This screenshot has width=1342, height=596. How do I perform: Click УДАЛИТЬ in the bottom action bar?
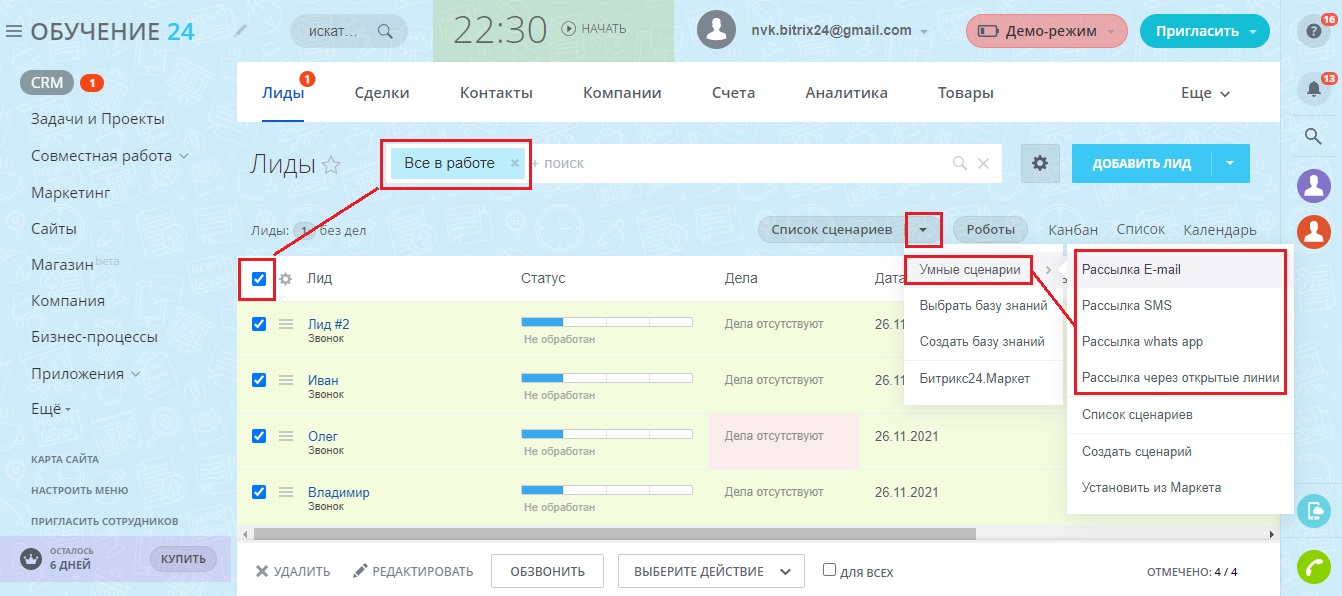click(x=292, y=571)
